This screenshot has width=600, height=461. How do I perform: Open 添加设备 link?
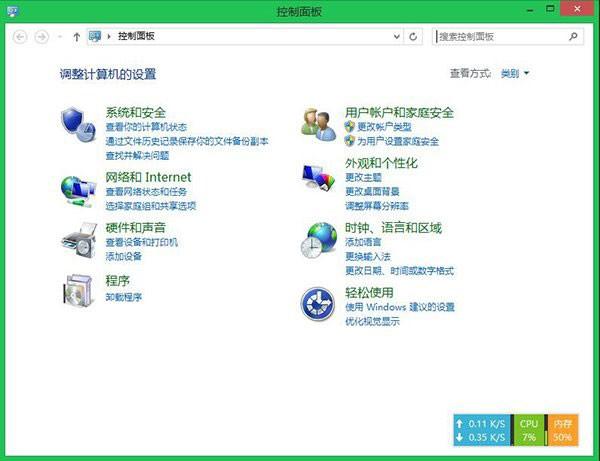click(124, 256)
